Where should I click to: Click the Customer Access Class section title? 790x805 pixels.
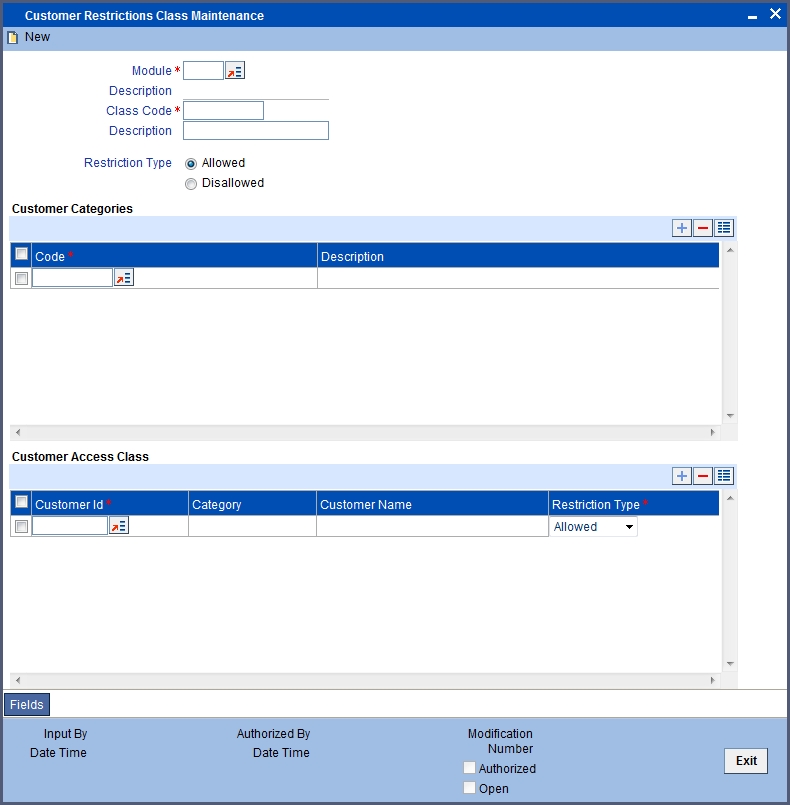(x=80, y=456)
